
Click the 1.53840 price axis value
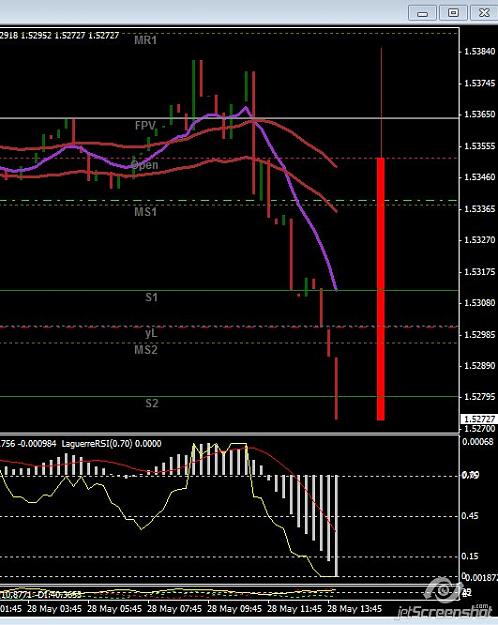[480, 51]
